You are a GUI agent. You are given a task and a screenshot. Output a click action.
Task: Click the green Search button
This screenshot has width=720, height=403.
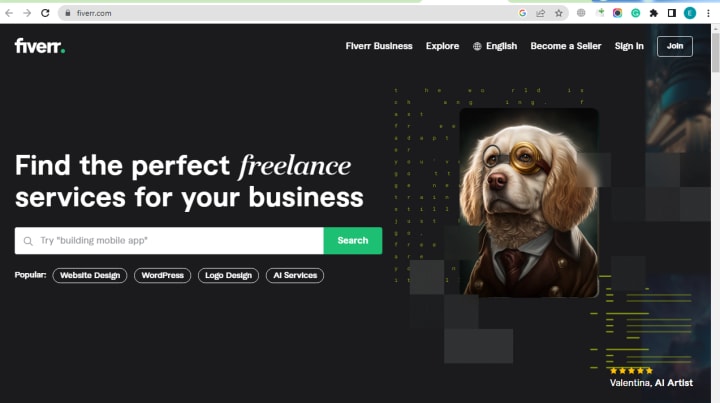tap(353, 241)
